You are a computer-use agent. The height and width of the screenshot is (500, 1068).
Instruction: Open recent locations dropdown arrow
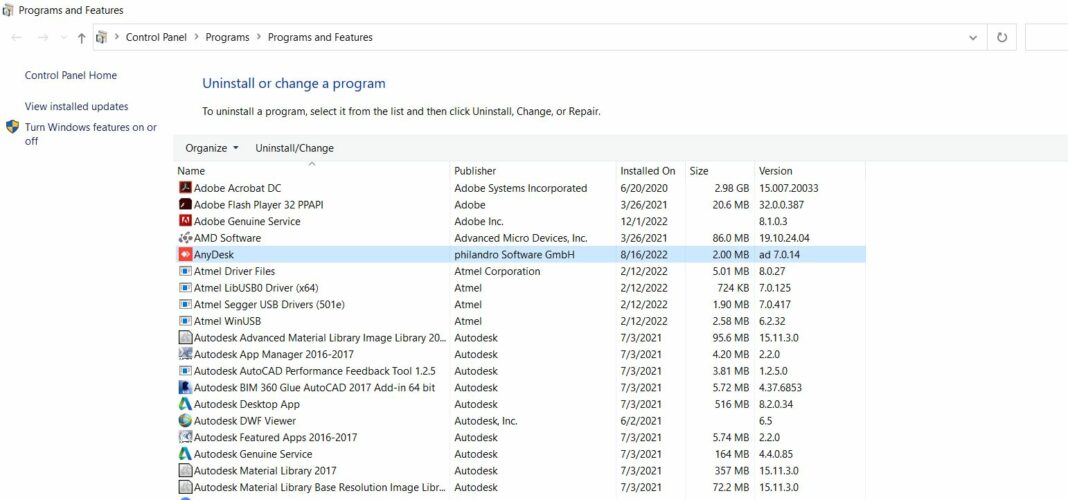click(x=64, y=38)
